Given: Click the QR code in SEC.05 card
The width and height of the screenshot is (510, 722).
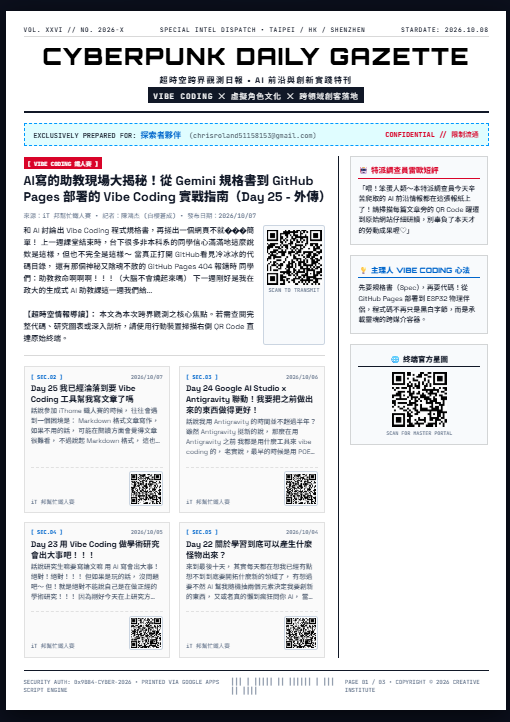Looking at the screenshot, I should click(301, 633).
